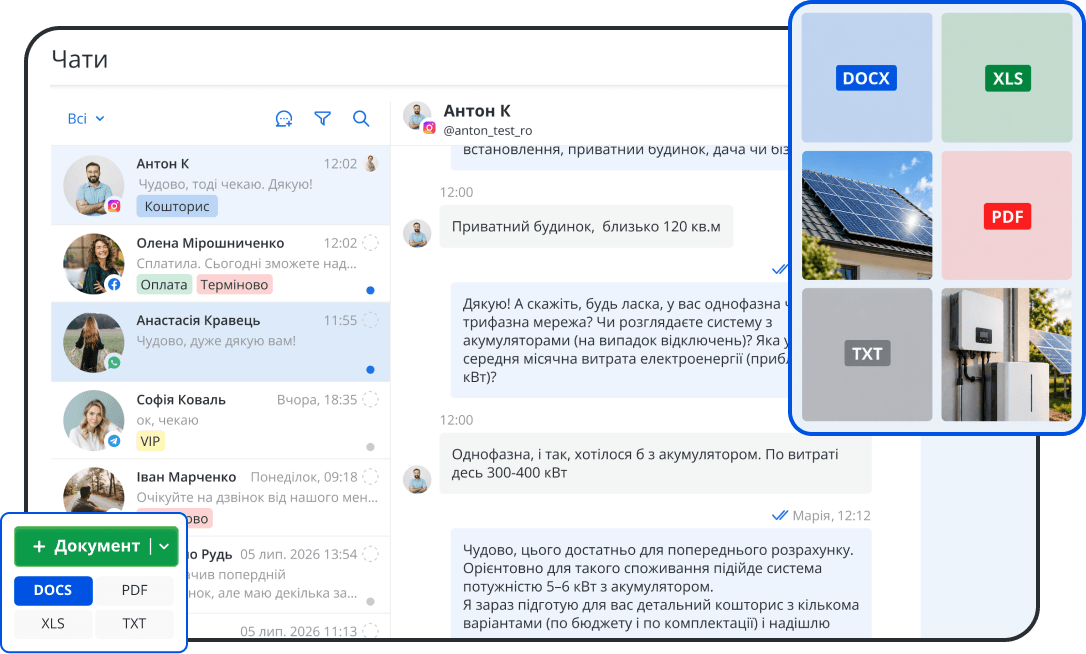Viewport: 1086px width, 654px height.
Task: Click Софія Коваль avatar with Telegram badge
Action: [94, 421]
